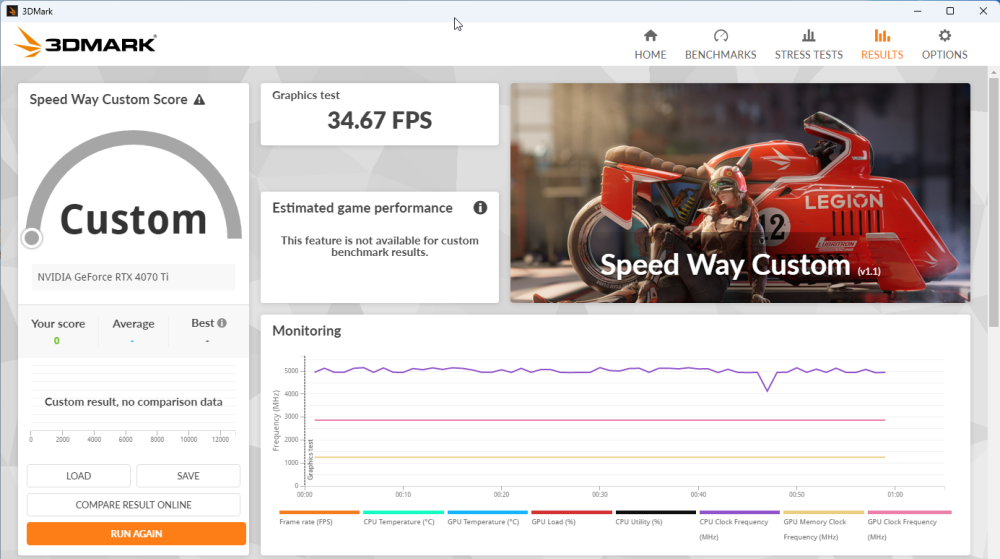This screenshot has width=1000, height=559.
Task: Minimize the 3DMark window
Action: pyautogui.click(x=918, y=11)
